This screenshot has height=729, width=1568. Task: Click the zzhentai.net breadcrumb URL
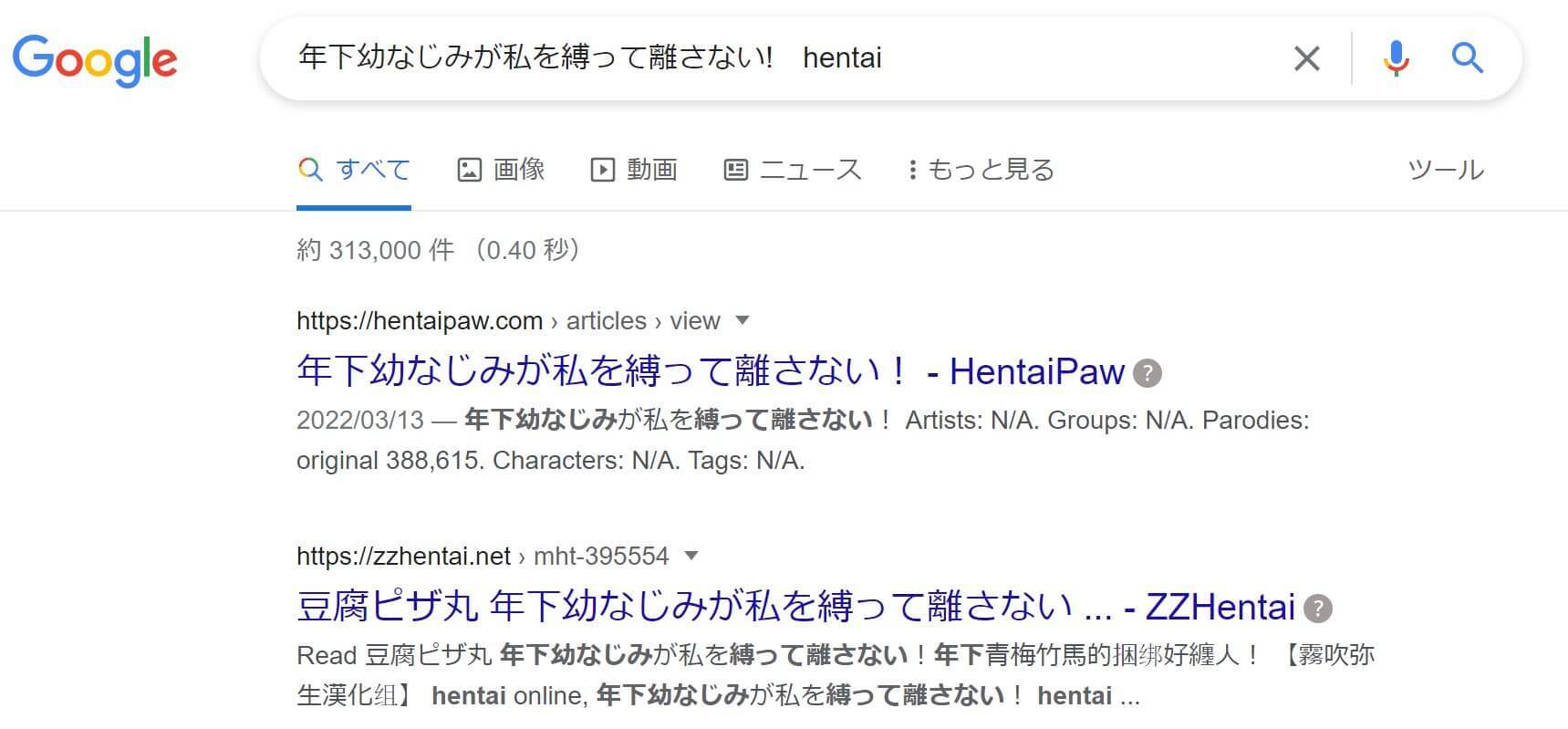(483, 557)
